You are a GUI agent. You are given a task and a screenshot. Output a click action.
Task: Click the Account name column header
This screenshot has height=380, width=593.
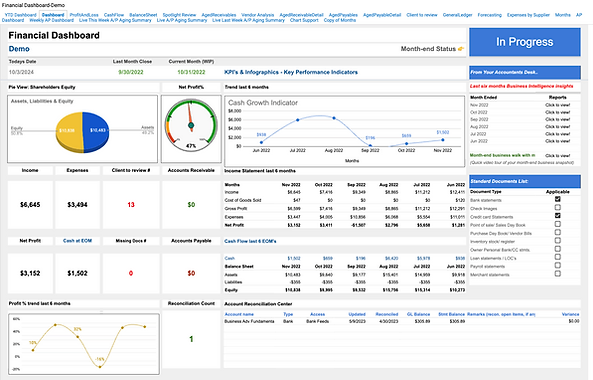[x=239, y=314]
